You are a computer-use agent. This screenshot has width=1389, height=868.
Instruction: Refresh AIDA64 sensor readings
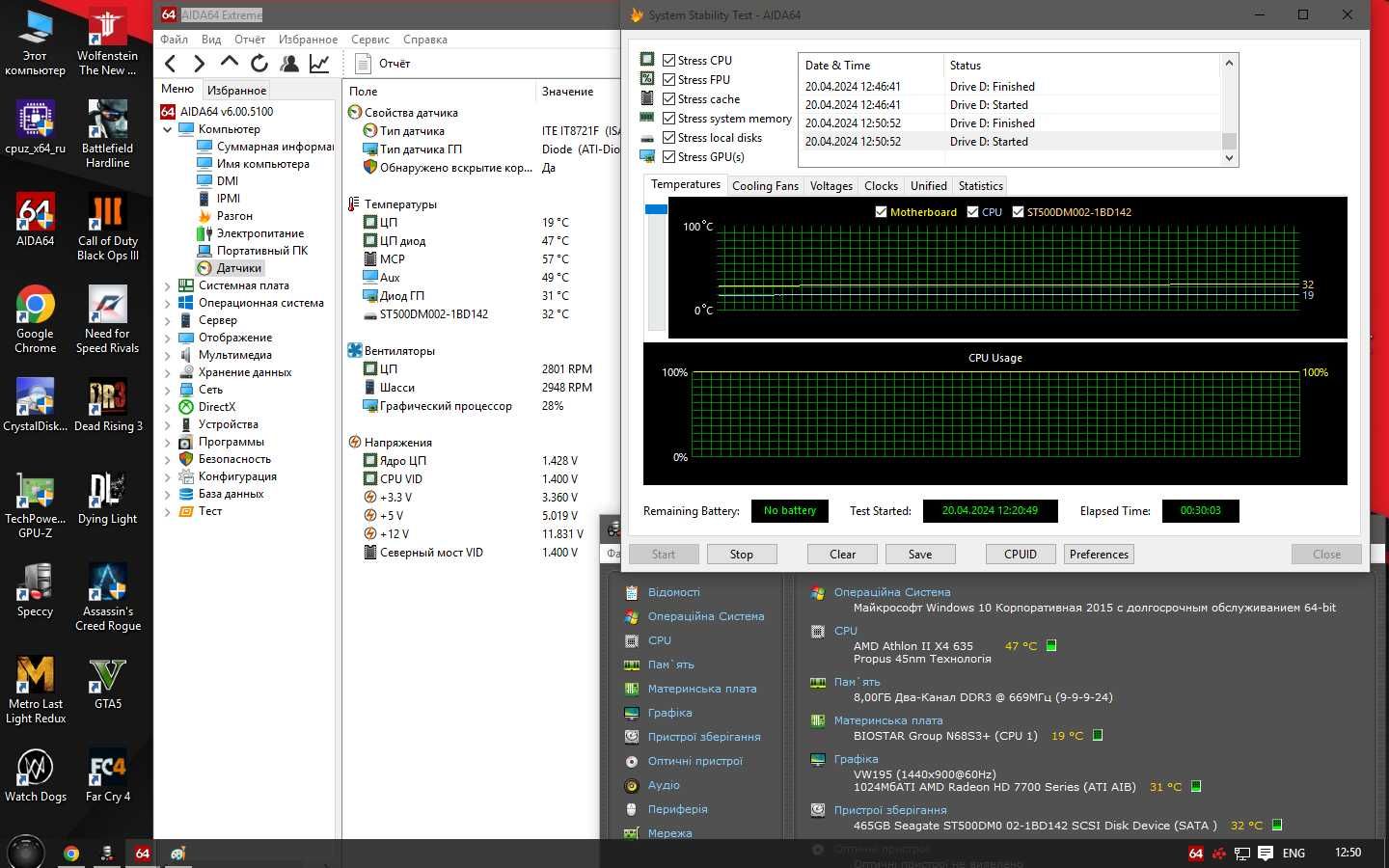(x=259, y=64)
